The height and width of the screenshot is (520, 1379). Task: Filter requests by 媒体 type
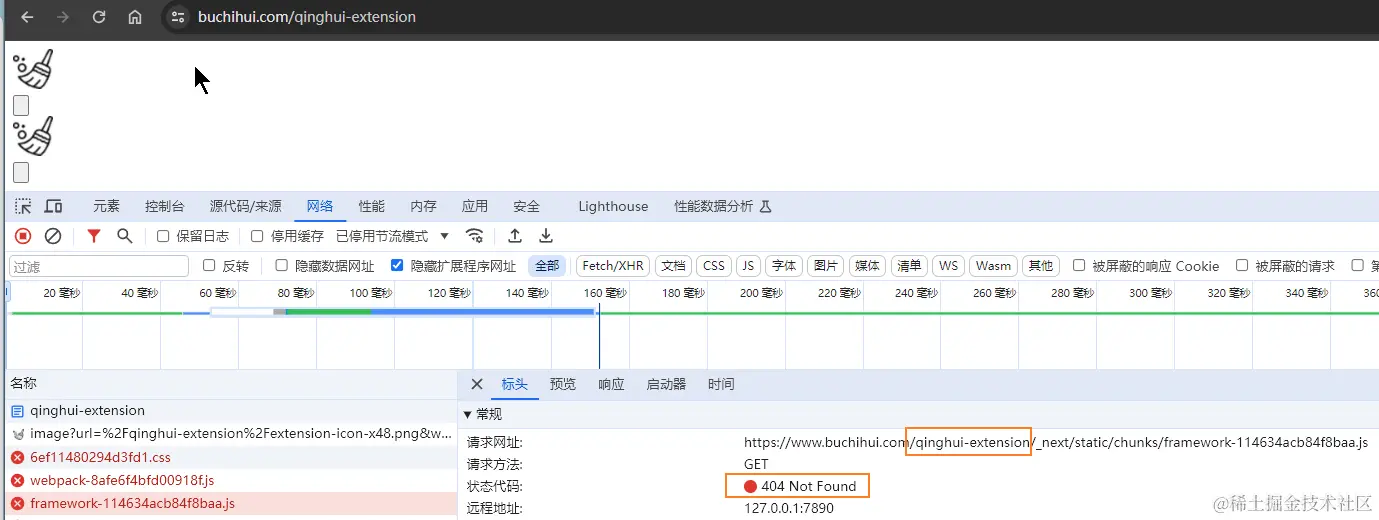coord(868,266)
